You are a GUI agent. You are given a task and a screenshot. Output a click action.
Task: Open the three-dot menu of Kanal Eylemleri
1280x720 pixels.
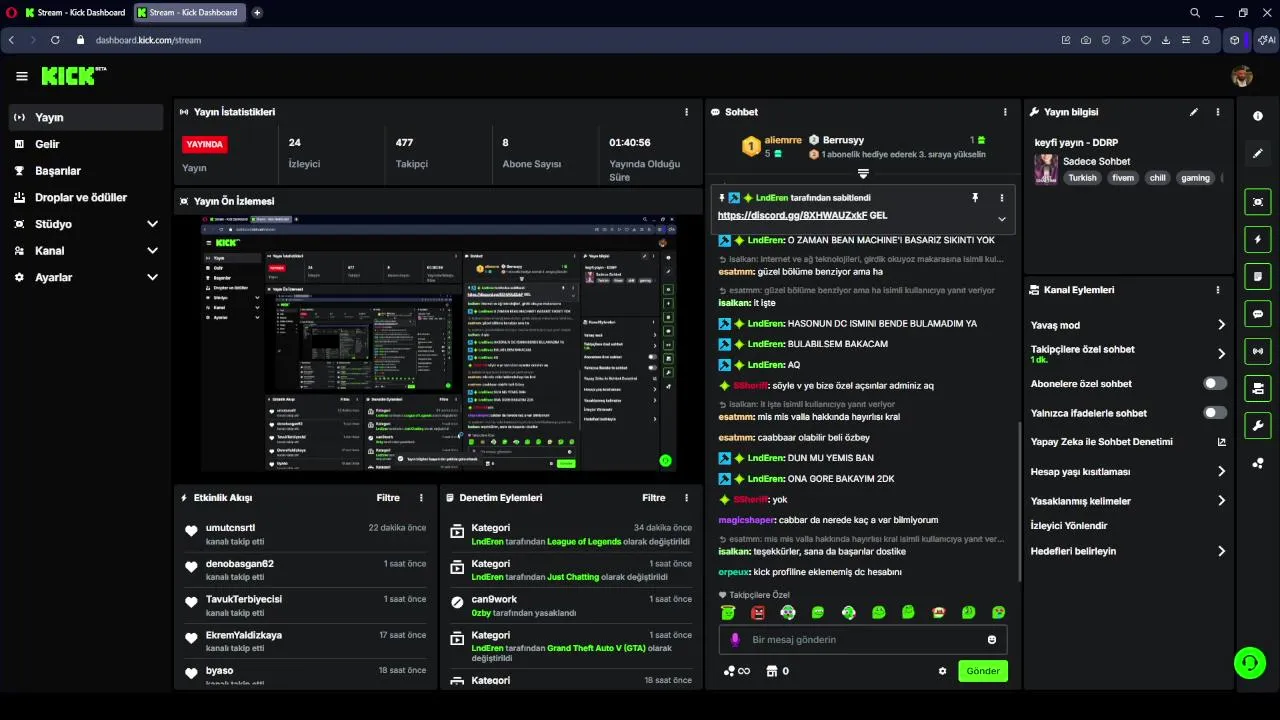click(x=1218, y=290)
